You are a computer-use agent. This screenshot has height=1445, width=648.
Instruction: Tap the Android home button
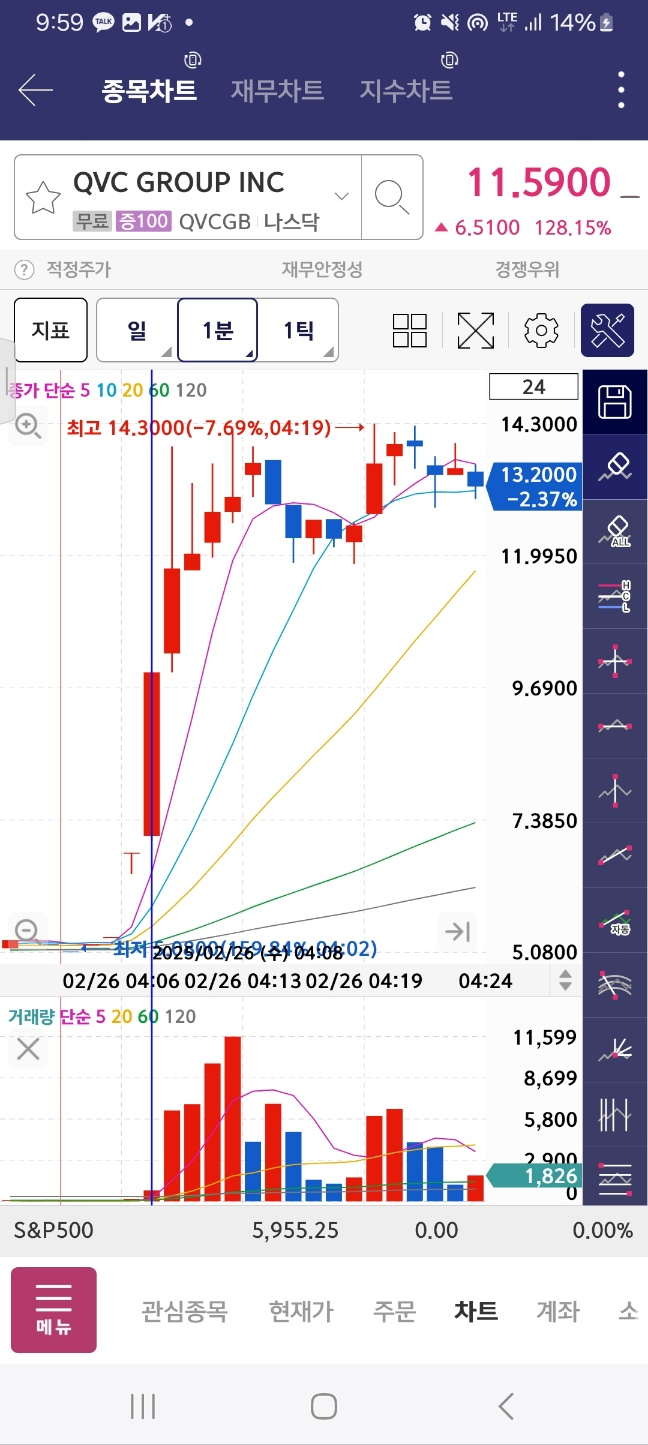coord(324,1407)
